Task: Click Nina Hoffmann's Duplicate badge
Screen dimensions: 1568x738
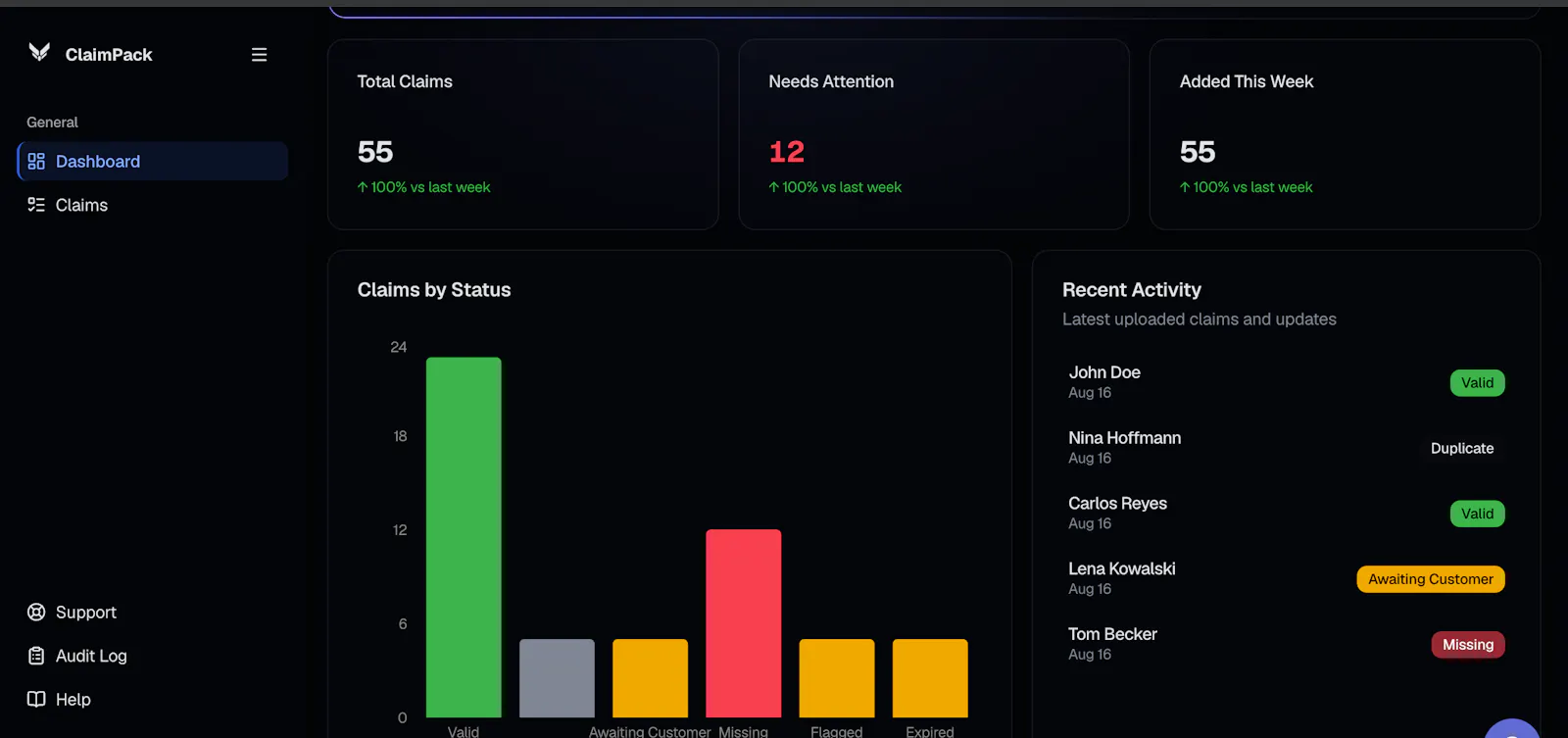Action: click(x=1462, y=448)
